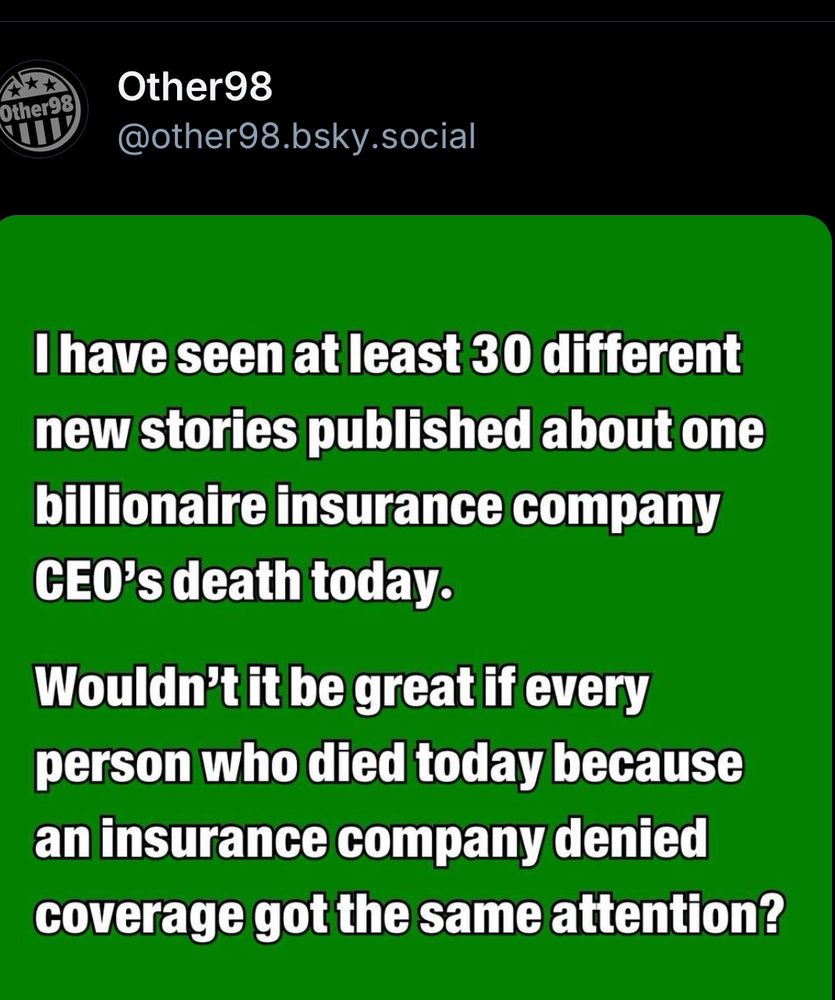This screenshot has width=835, height=1000.
Task: Click the line 'an insurance company denied'
Action: (x=371, y=841)
